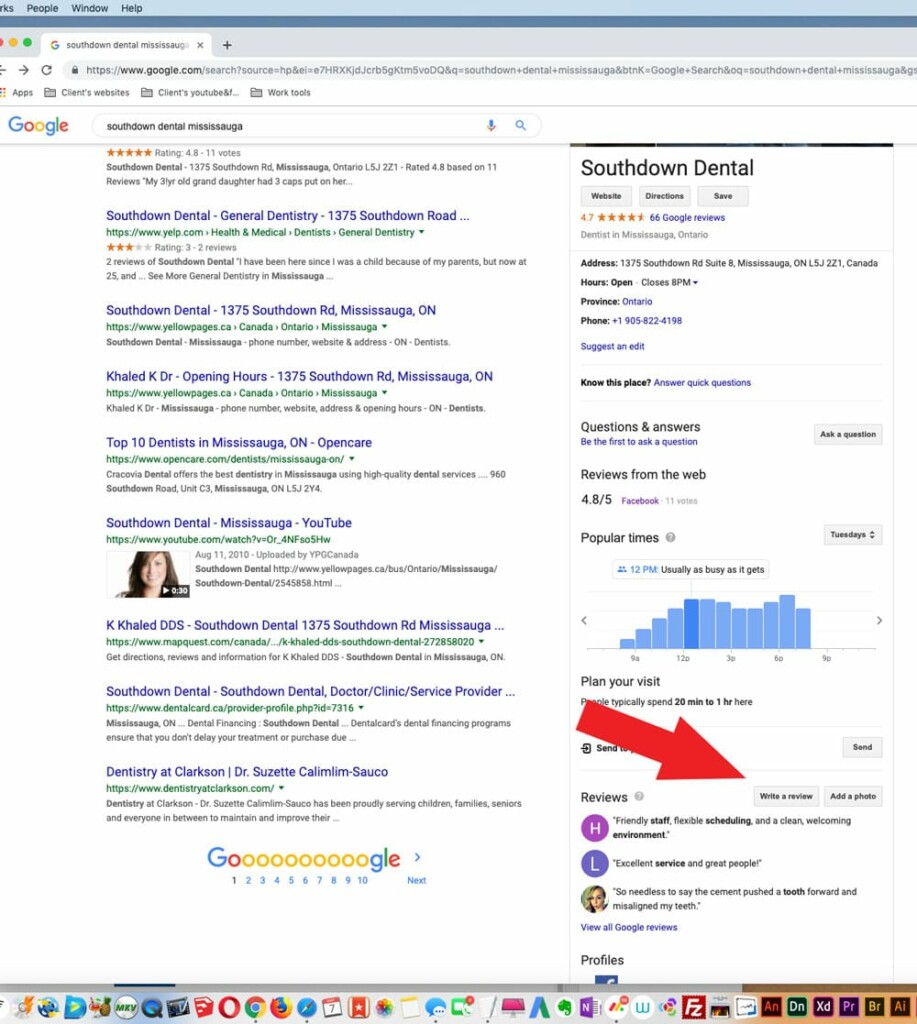This screenshot has width=917, height=1024.
Task: Open SketchUp from the dock
Action: tap(203, 1007)
